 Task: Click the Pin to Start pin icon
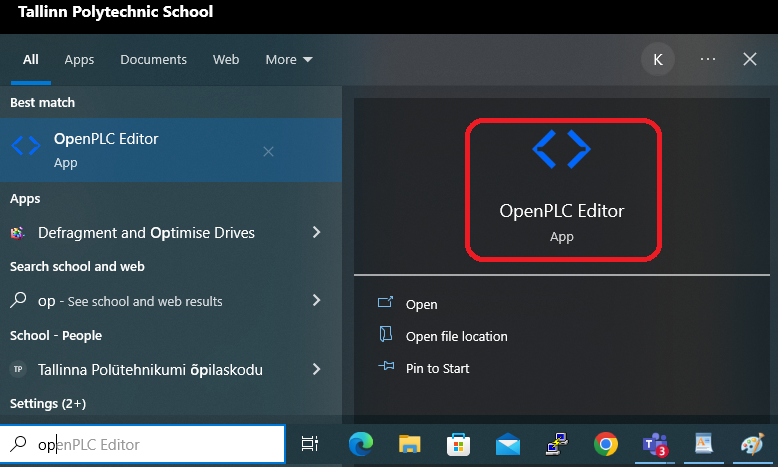pos(386,366)
